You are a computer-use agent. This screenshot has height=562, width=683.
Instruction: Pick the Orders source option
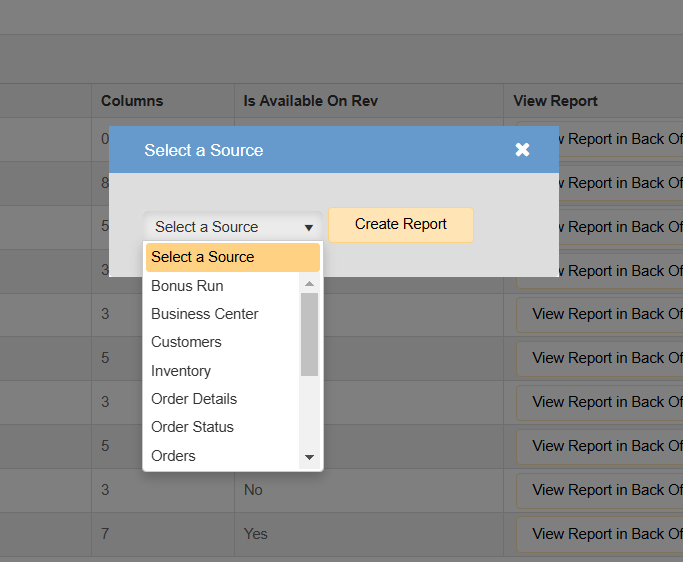coord(173,456)
